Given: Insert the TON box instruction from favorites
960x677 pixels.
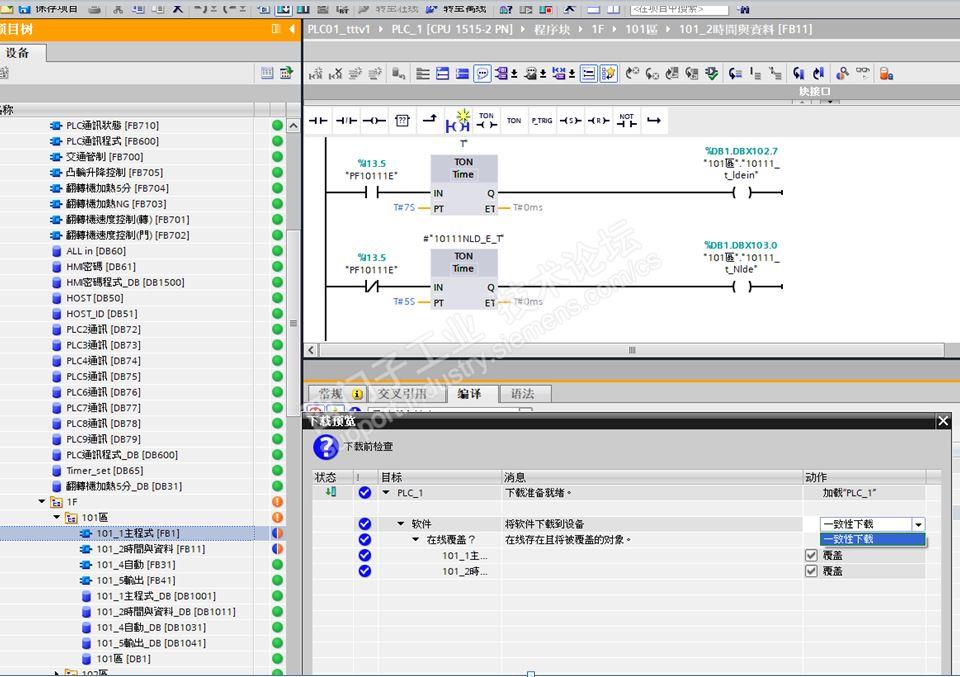Looking at the screenshot, I should [x=514, y=121].
